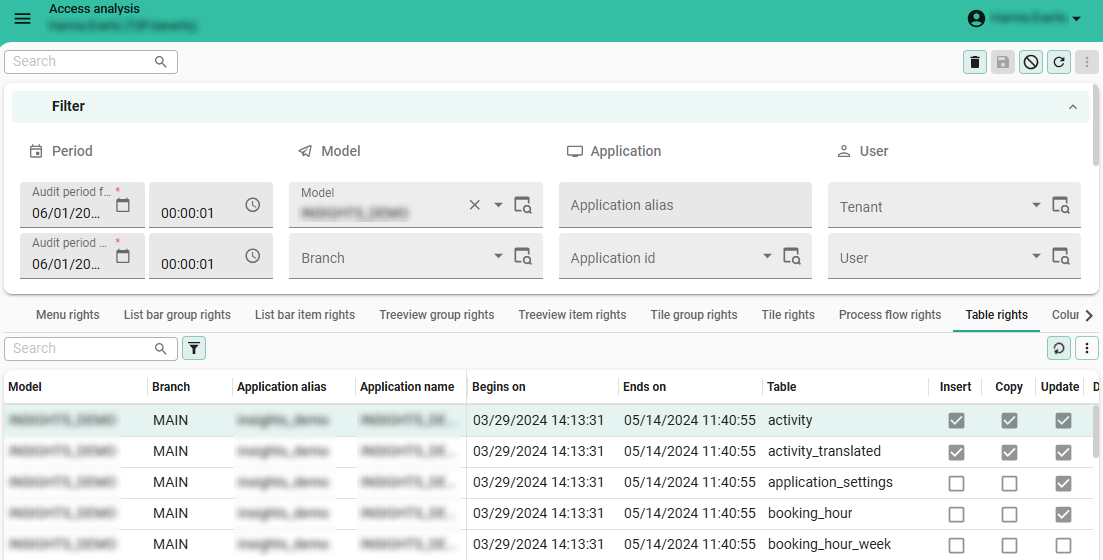
Task: Open lookup for the Model field
Action: (x=523, y=205)
